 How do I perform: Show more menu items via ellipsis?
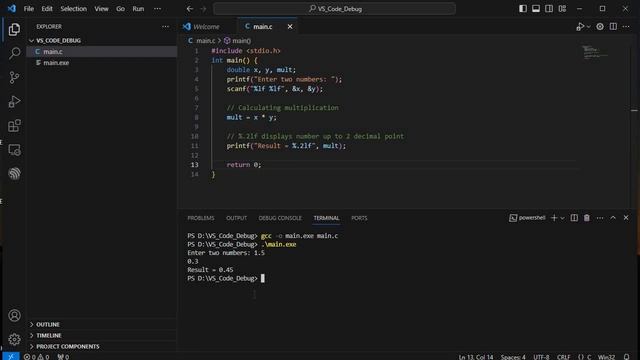coord(157,9)
